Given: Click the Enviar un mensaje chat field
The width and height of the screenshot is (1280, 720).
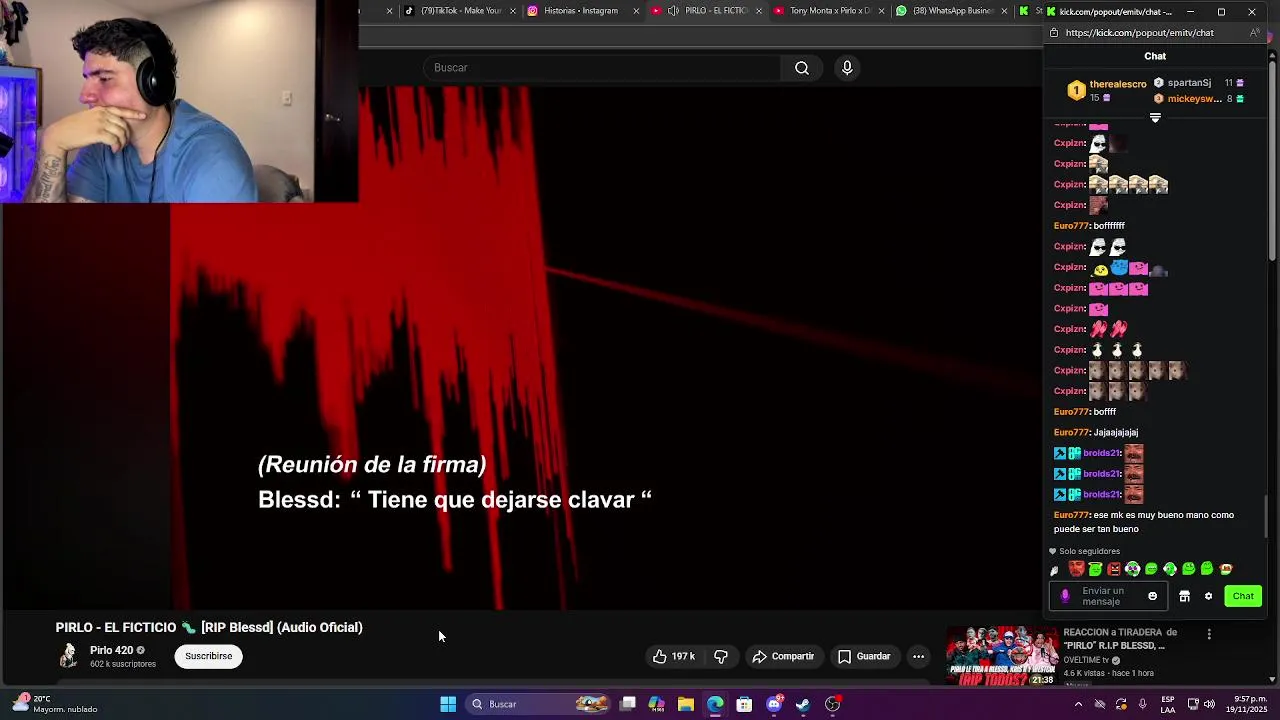Looking at the screenshot, I should click(x=1108, y=596).
